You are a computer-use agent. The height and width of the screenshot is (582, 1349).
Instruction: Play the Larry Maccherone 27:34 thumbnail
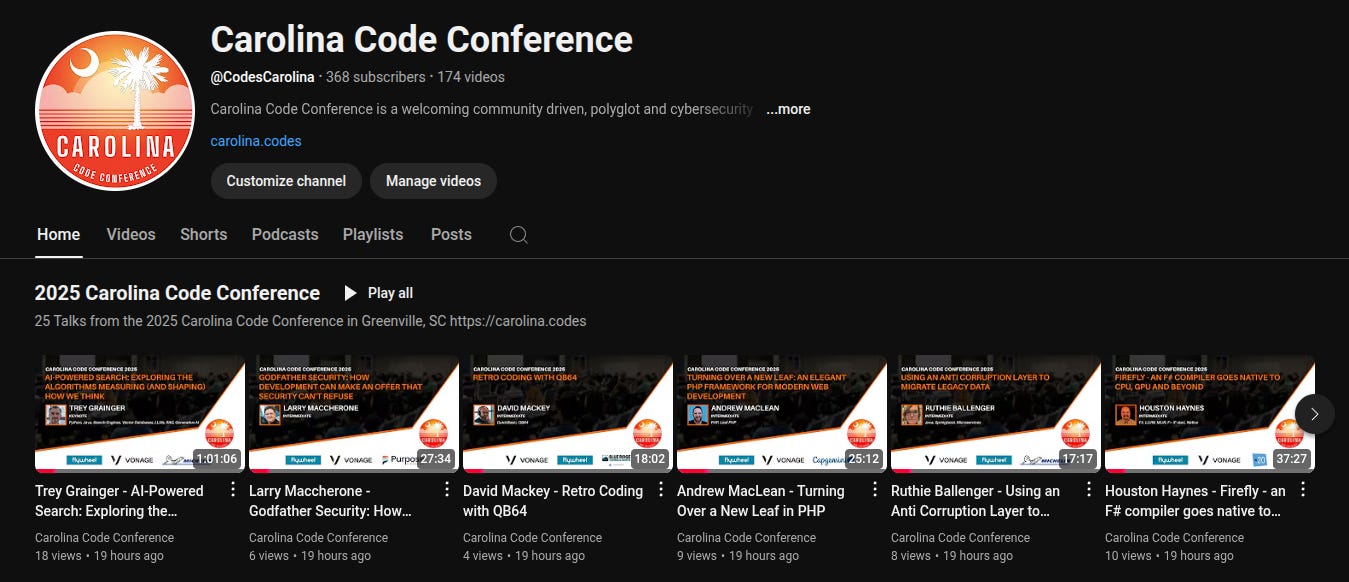pyautogui.click(x=354, y=413)
